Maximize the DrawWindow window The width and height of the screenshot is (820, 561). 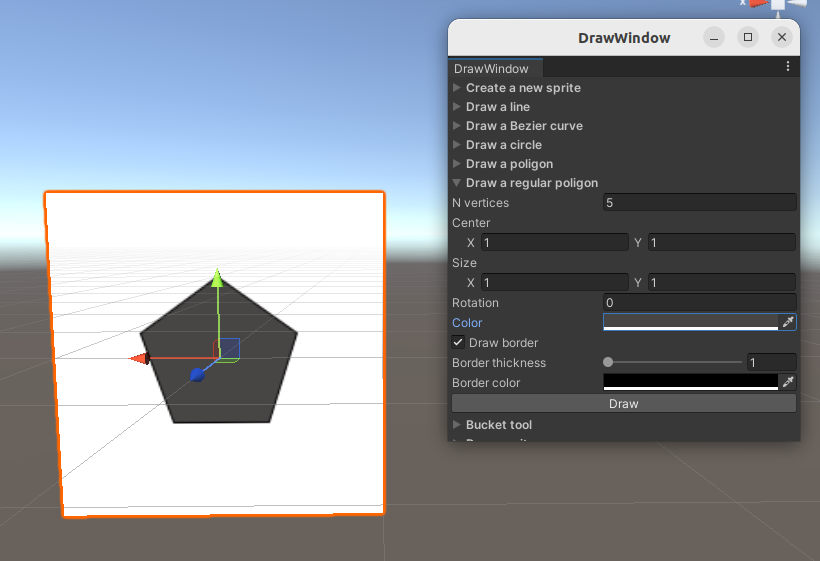coord(748,37)
